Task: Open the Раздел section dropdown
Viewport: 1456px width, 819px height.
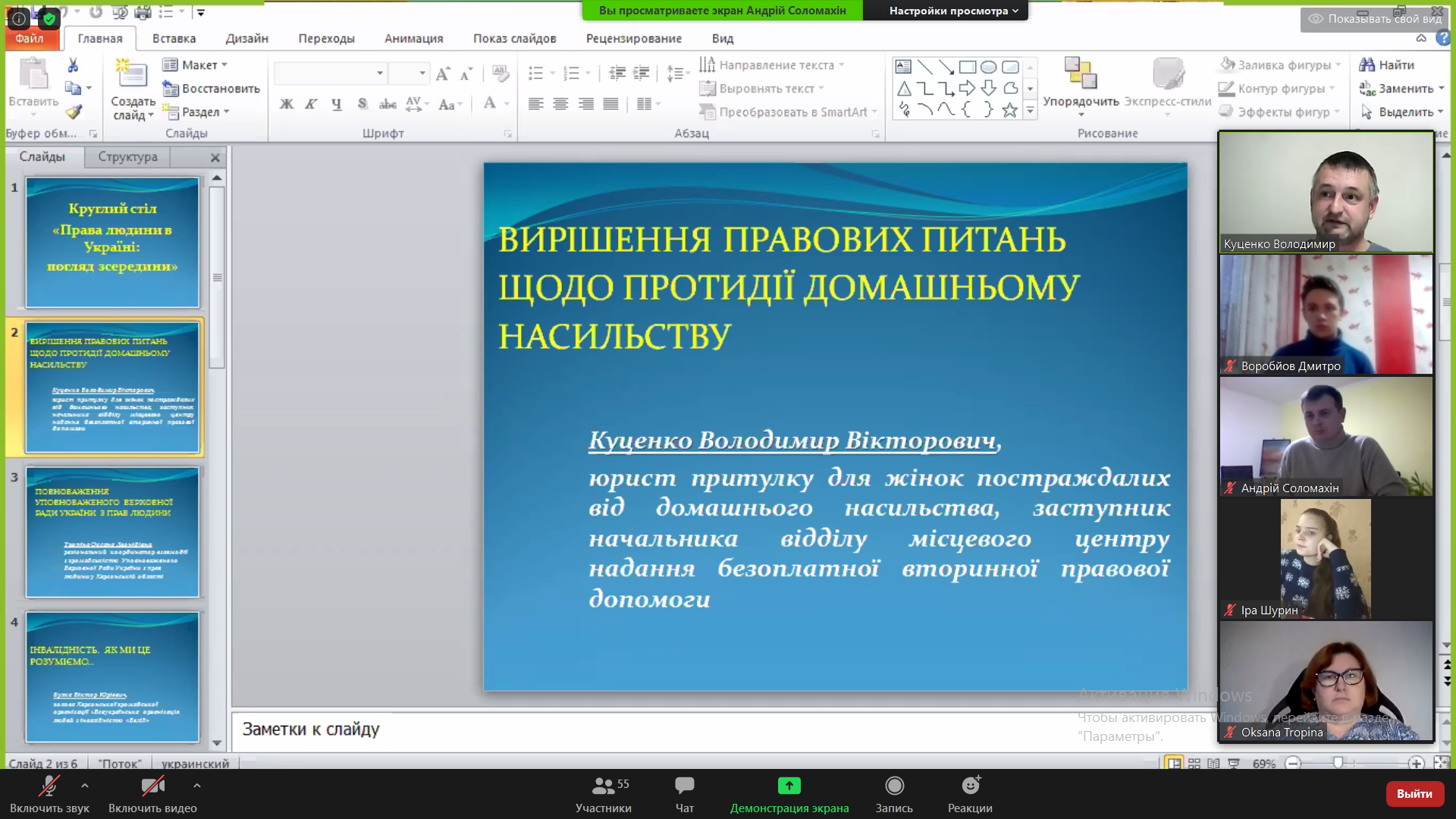Action: coord(196,112)
